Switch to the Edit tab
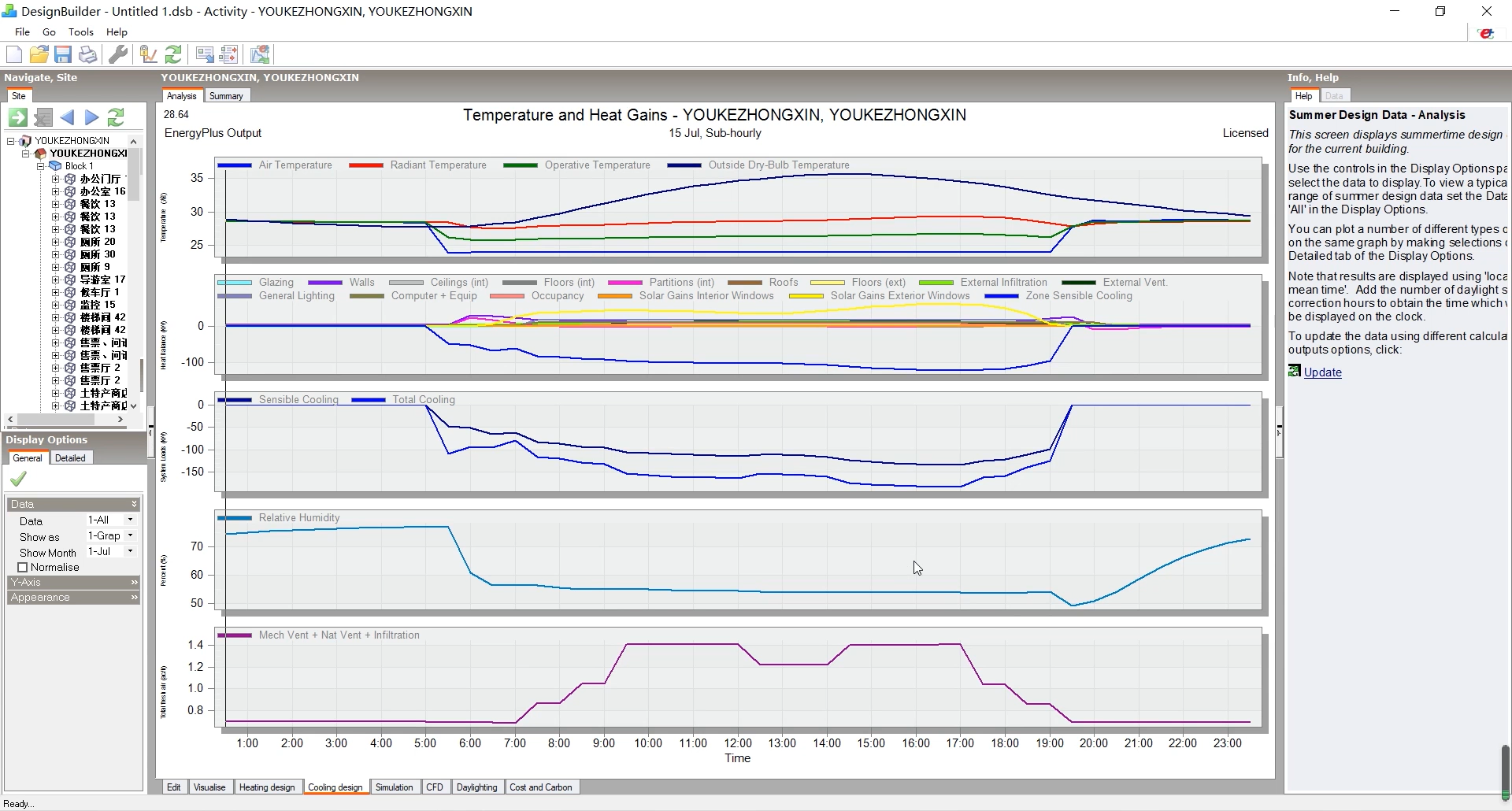The height and width of the screenshot is (811, 1512). click(x=174, y=787)
